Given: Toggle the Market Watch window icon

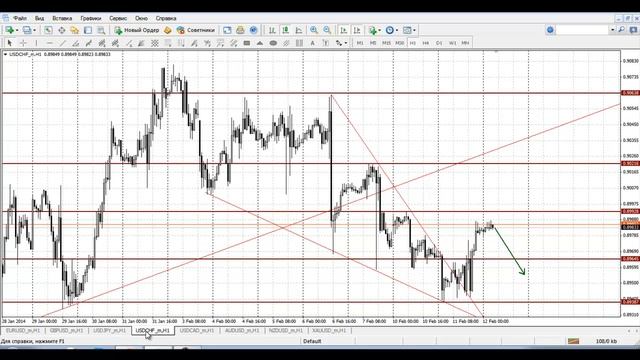Looking at the screenshot, I should click(x=48, y=30).
